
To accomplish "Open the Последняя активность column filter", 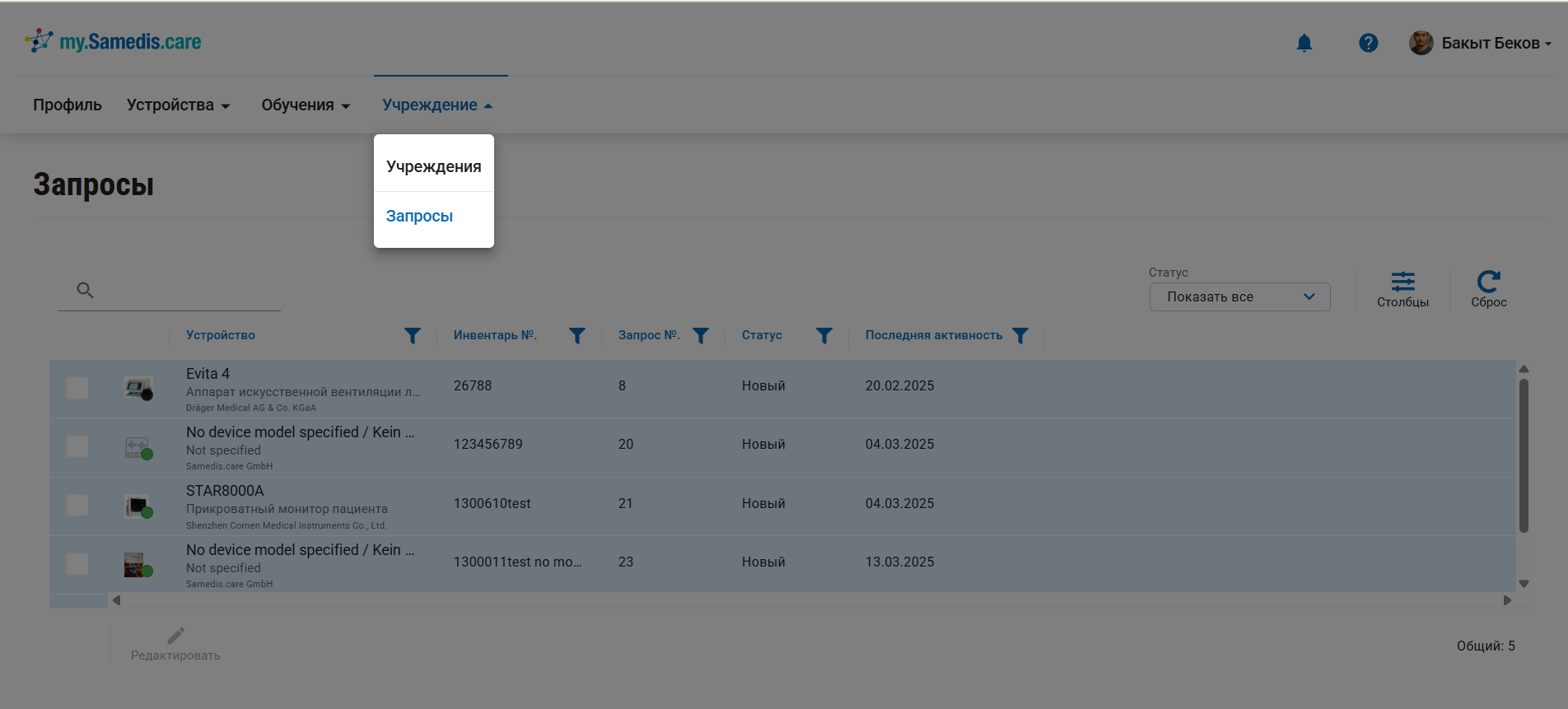I will pos(1020,335).
